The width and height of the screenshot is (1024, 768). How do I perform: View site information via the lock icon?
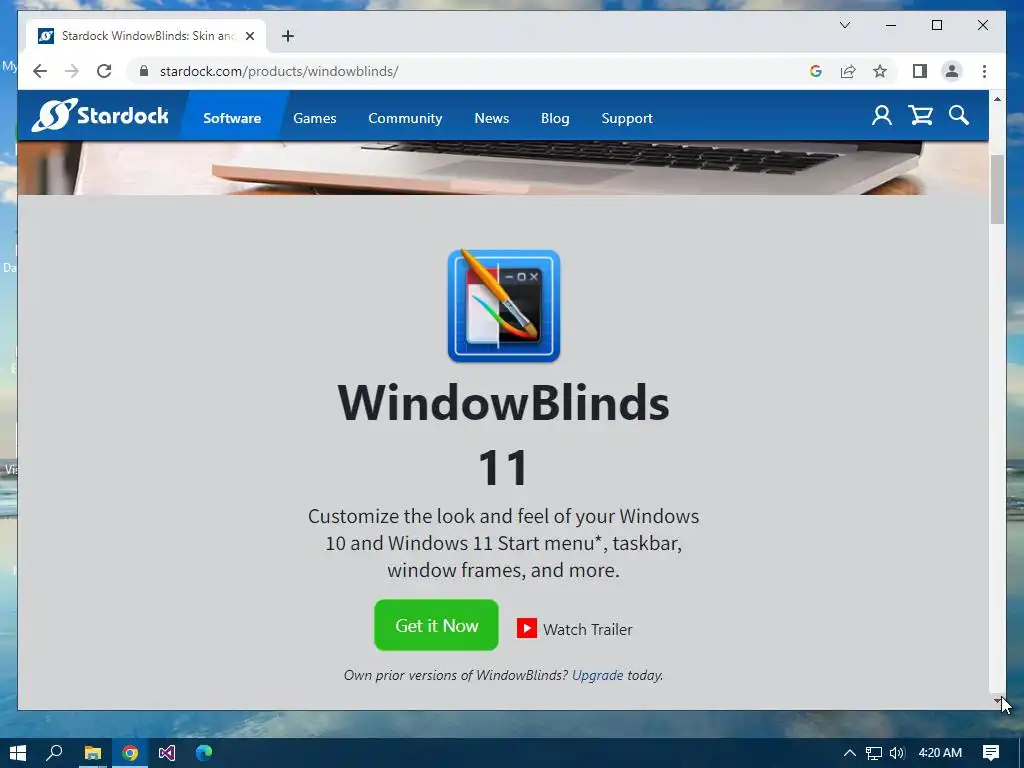point(144,71)
